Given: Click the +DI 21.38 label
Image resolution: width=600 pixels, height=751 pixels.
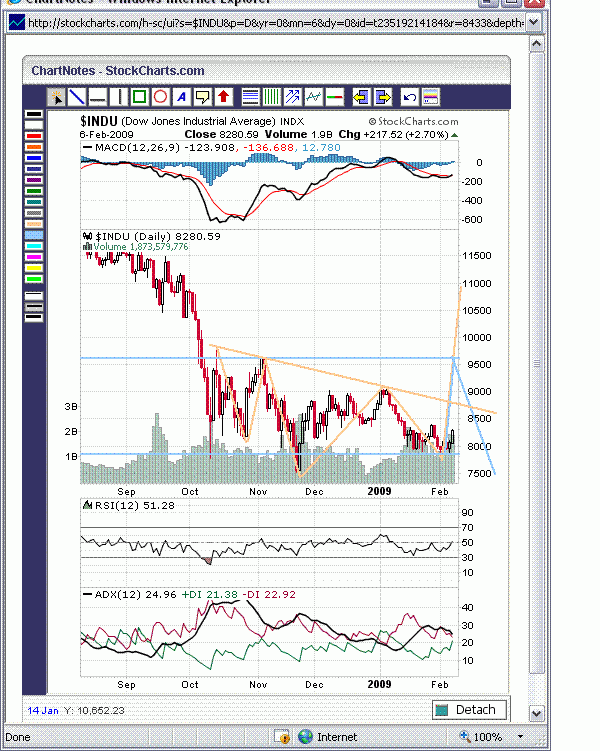Looking at the screenshot, I should click(x=210, y=594).
